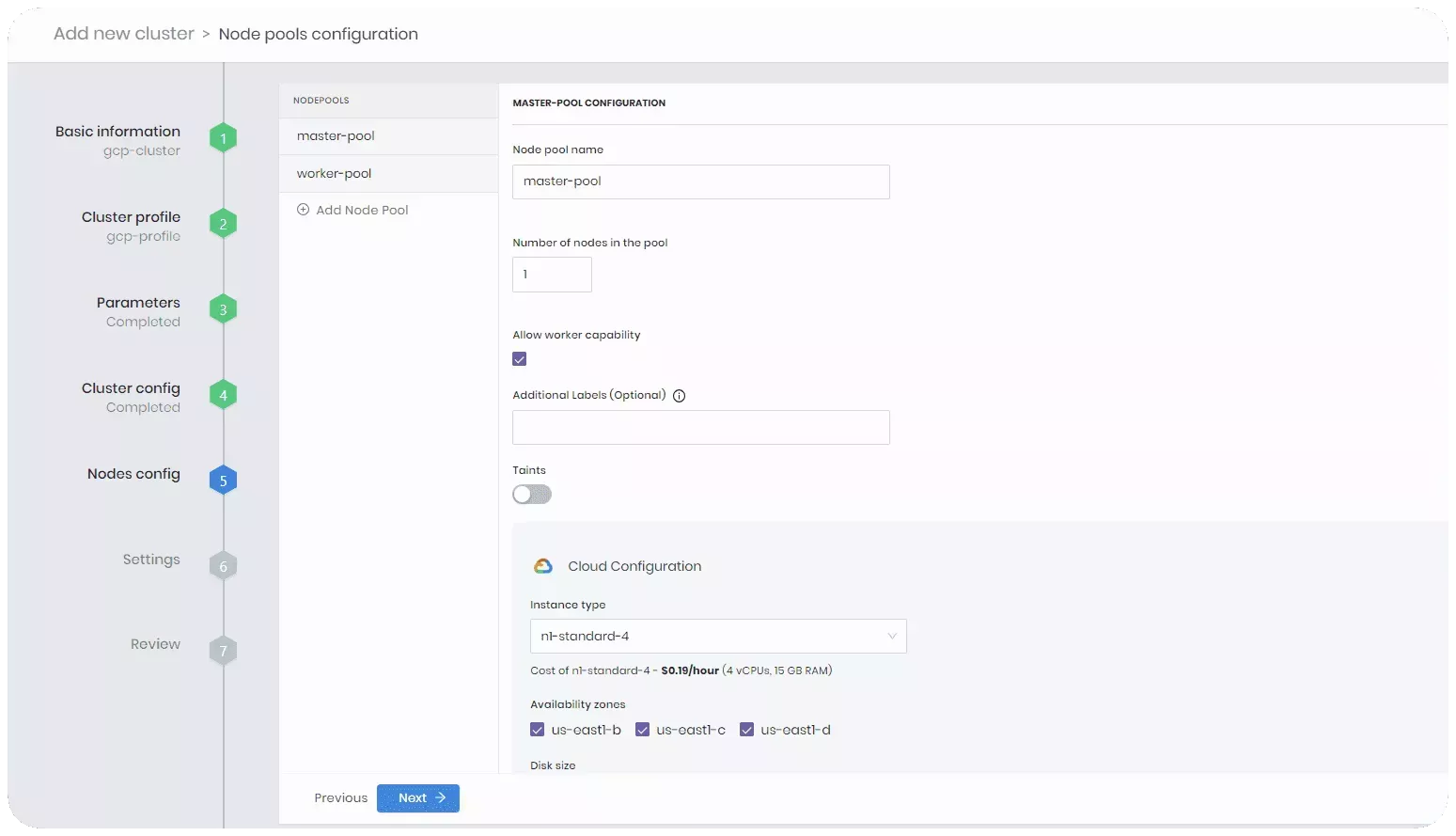Click the MASTER-POOL CONFIGURATION heading
This screenshot has height=836, width=1456.
point(589,103)
